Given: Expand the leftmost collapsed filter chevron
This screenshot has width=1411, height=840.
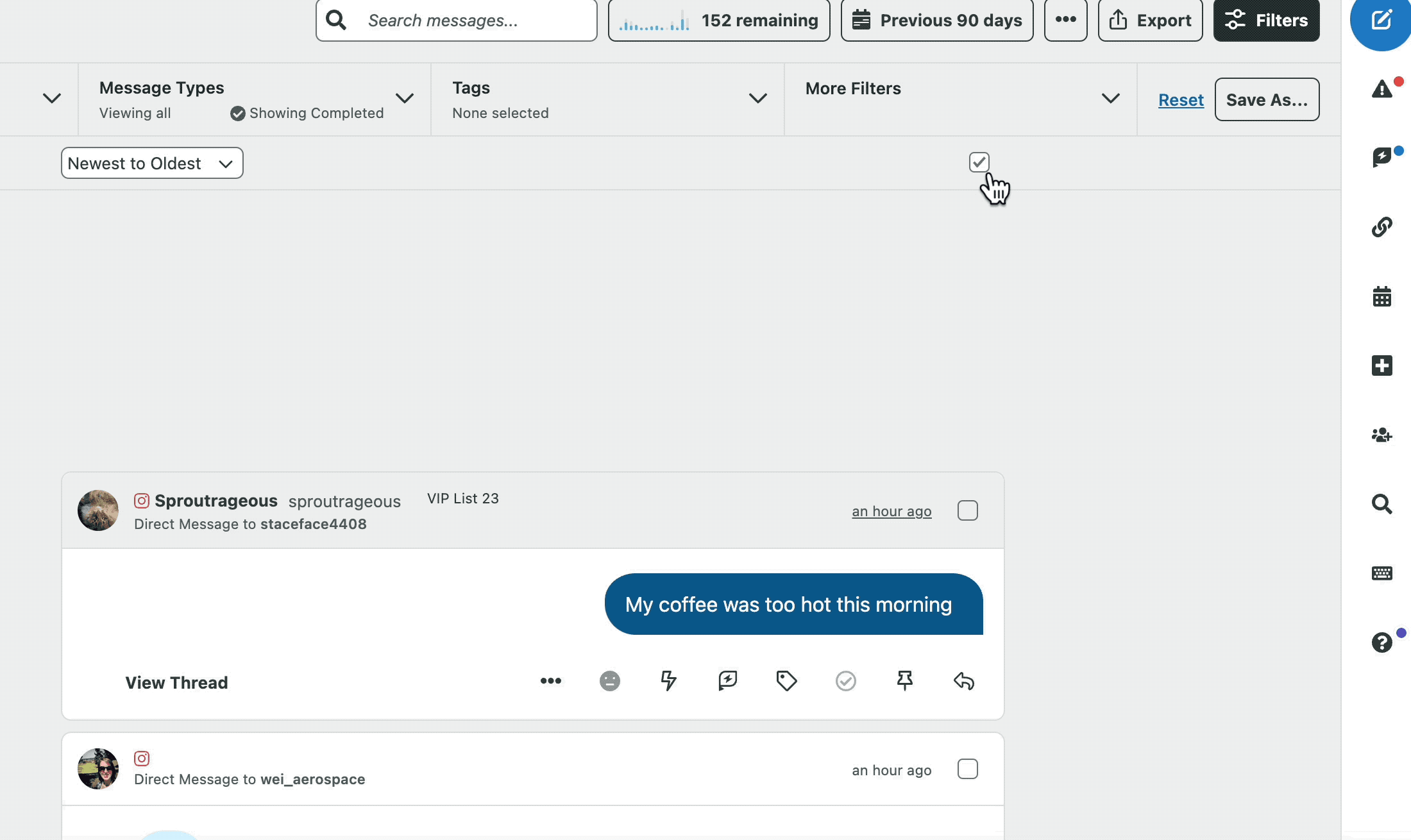Looking at the screenshot, I should pyautogui.click(x=52, y=99).
